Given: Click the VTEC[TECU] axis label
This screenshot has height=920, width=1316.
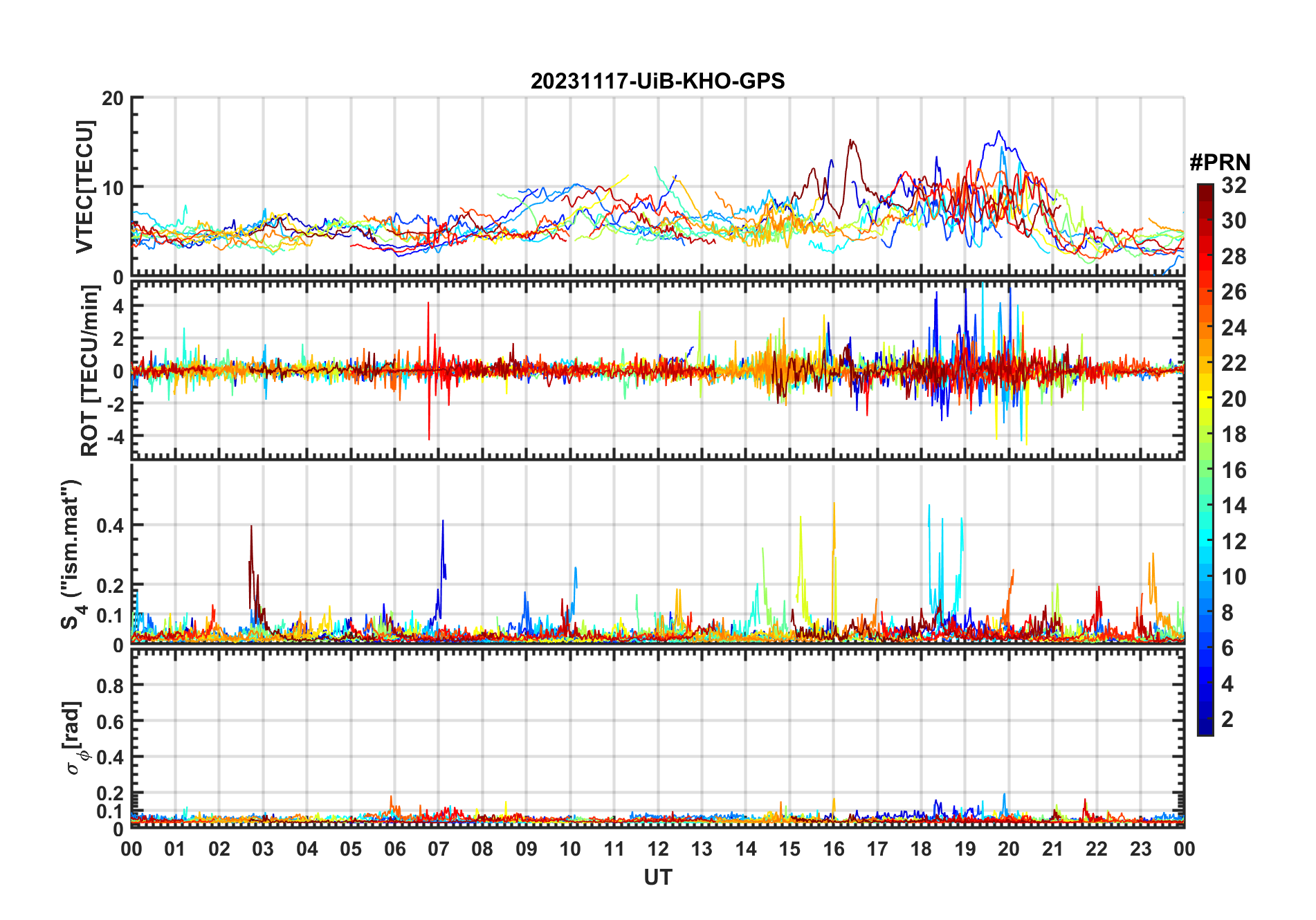Looking at the screenshot, I should [x=84, y=187].
